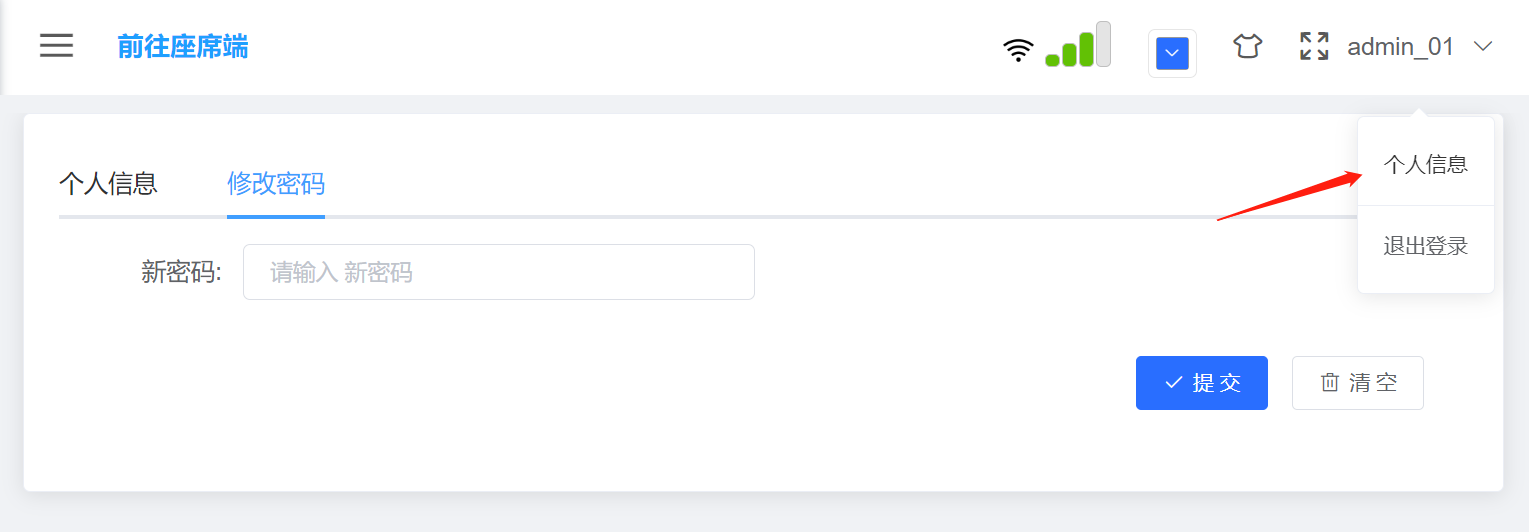Follow the 前往座席端 link
The image size is (1529, 532).
pyautogui.click(x=183, y=46)
